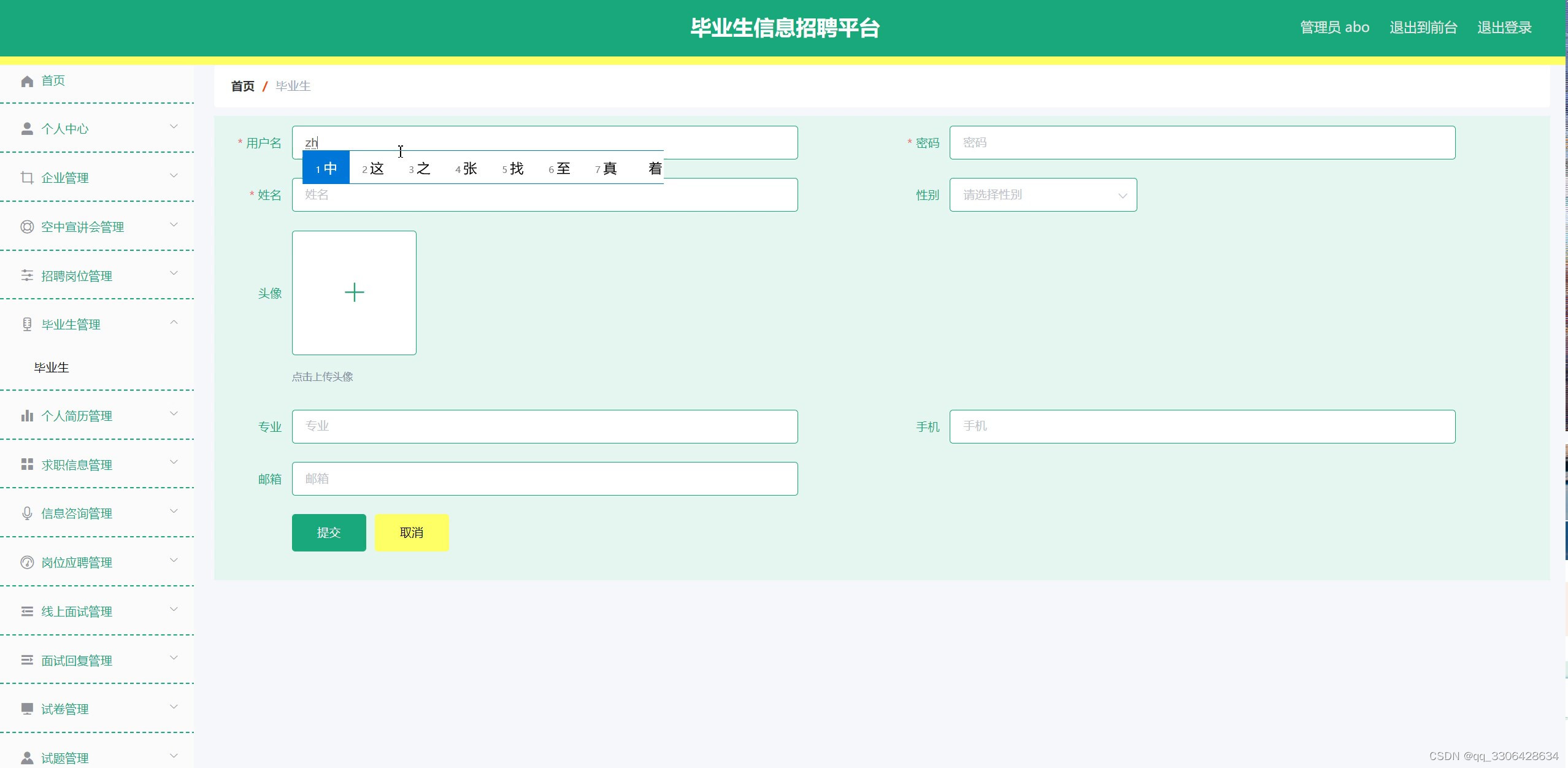Expand the 个人中心 menu chevron
The image size is (1568, 768).
coord(174,126)
